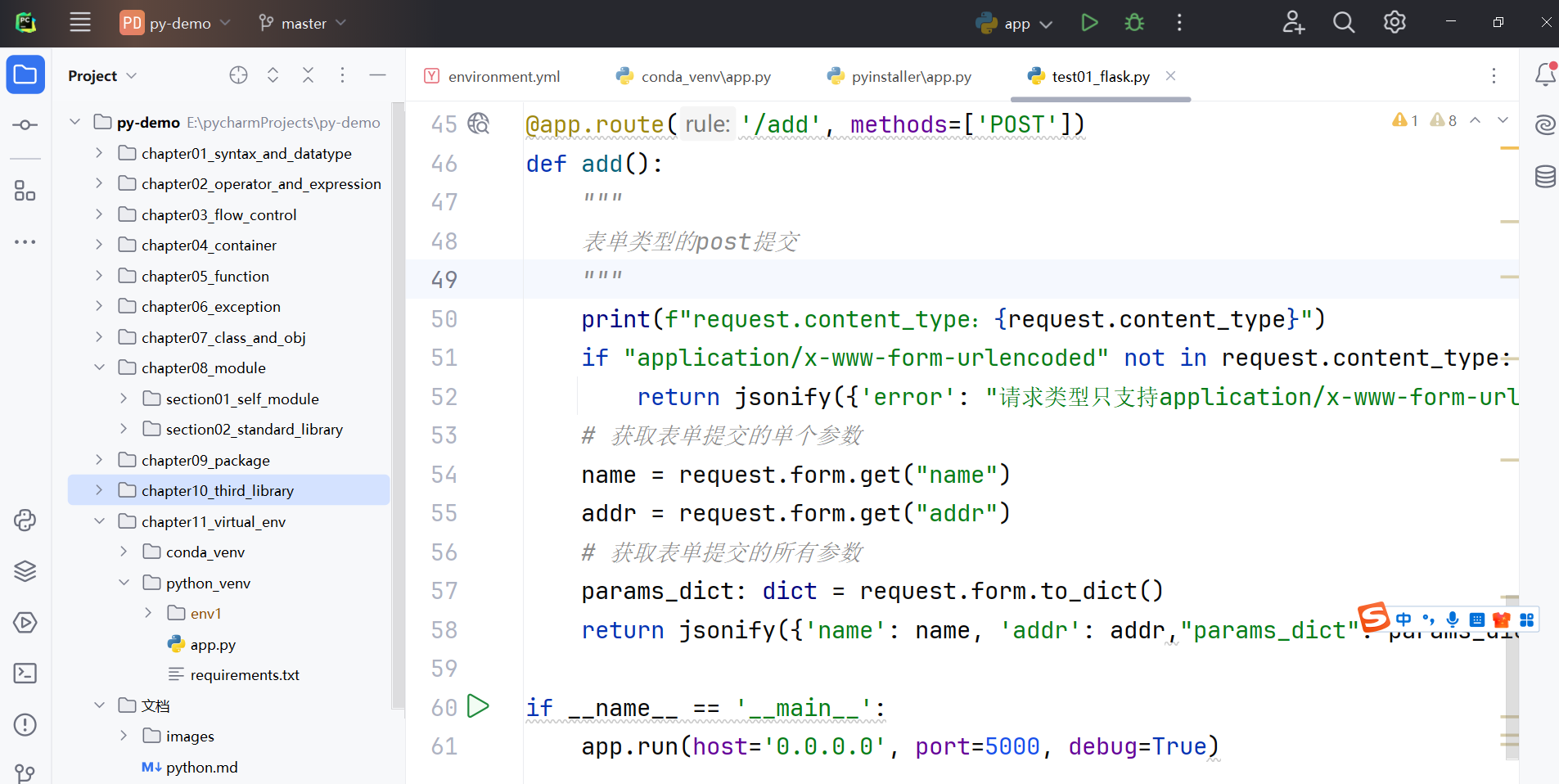Collapse all project tree items
This screenshot has height=784, width=1559.
click(308, 75)
